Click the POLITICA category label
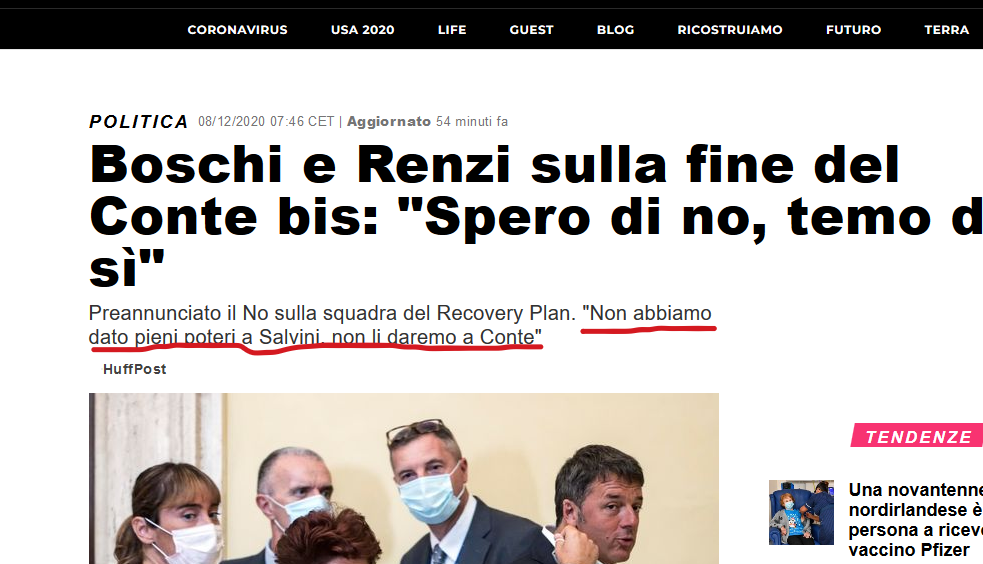 [x=139, y=122]
